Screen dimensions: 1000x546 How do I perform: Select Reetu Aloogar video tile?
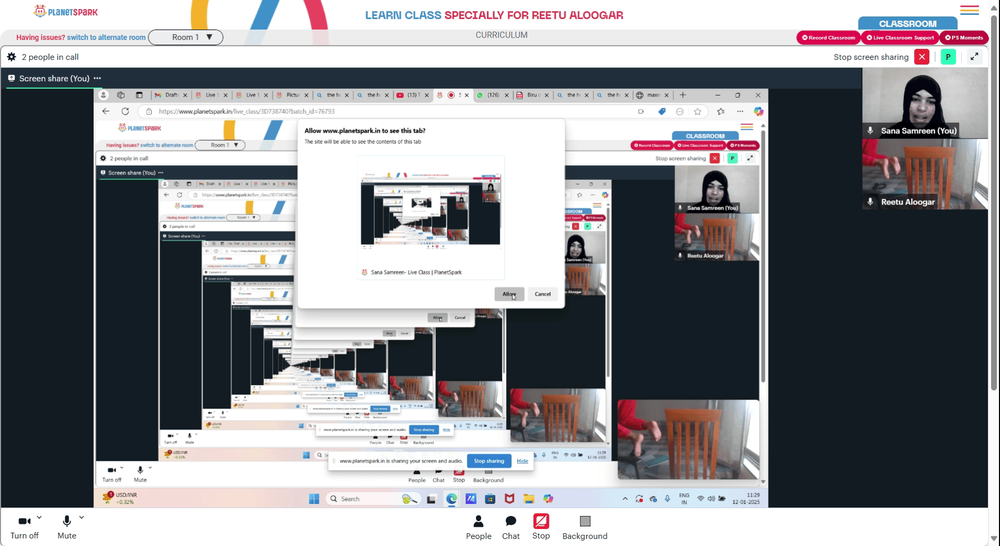coord(925,174)
